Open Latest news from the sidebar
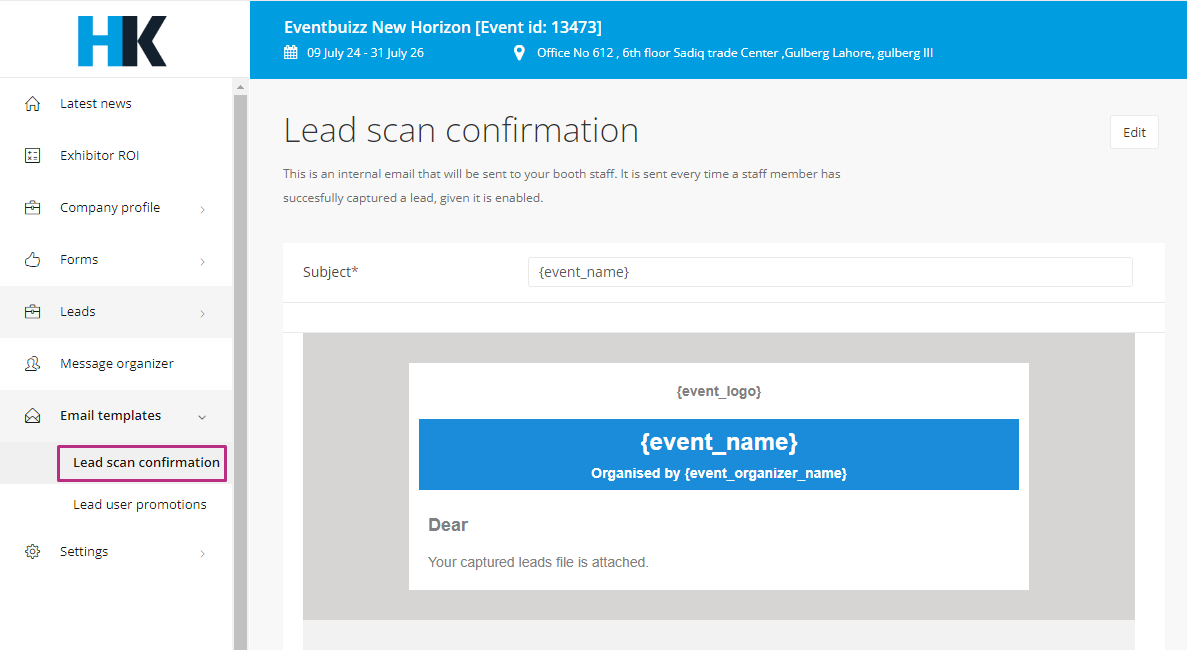 point(96,104)
